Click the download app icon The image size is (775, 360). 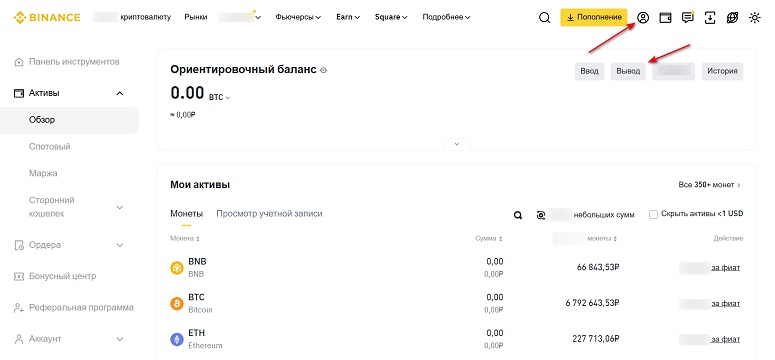click(x=710, y=18)
